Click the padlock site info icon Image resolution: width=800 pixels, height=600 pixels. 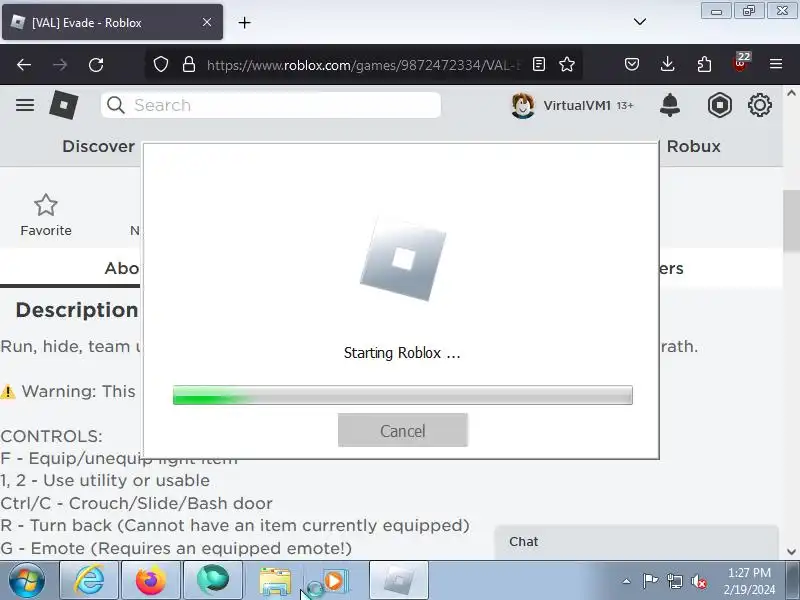189,64
